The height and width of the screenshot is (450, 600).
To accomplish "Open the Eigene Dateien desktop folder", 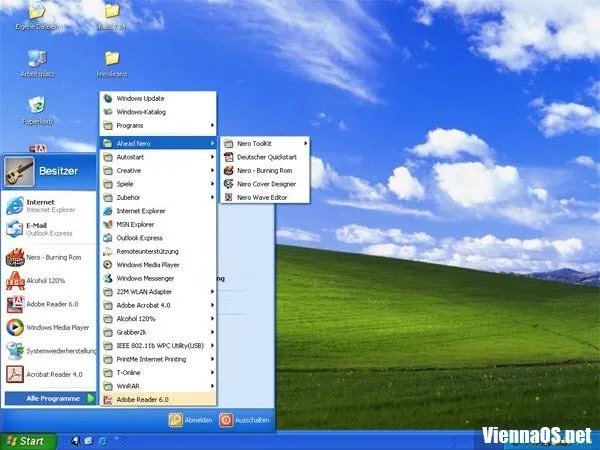I will [x=38, y=12].
